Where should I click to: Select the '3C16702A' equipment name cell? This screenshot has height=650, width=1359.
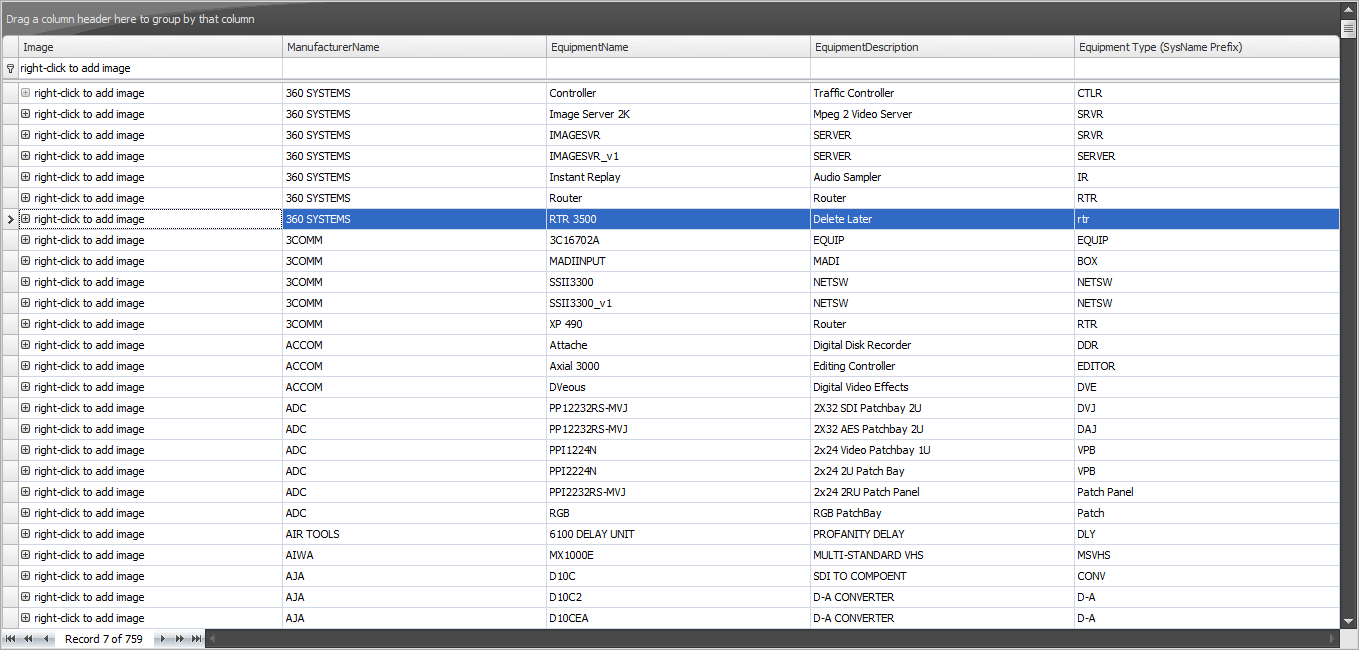(x=678, y=240)
